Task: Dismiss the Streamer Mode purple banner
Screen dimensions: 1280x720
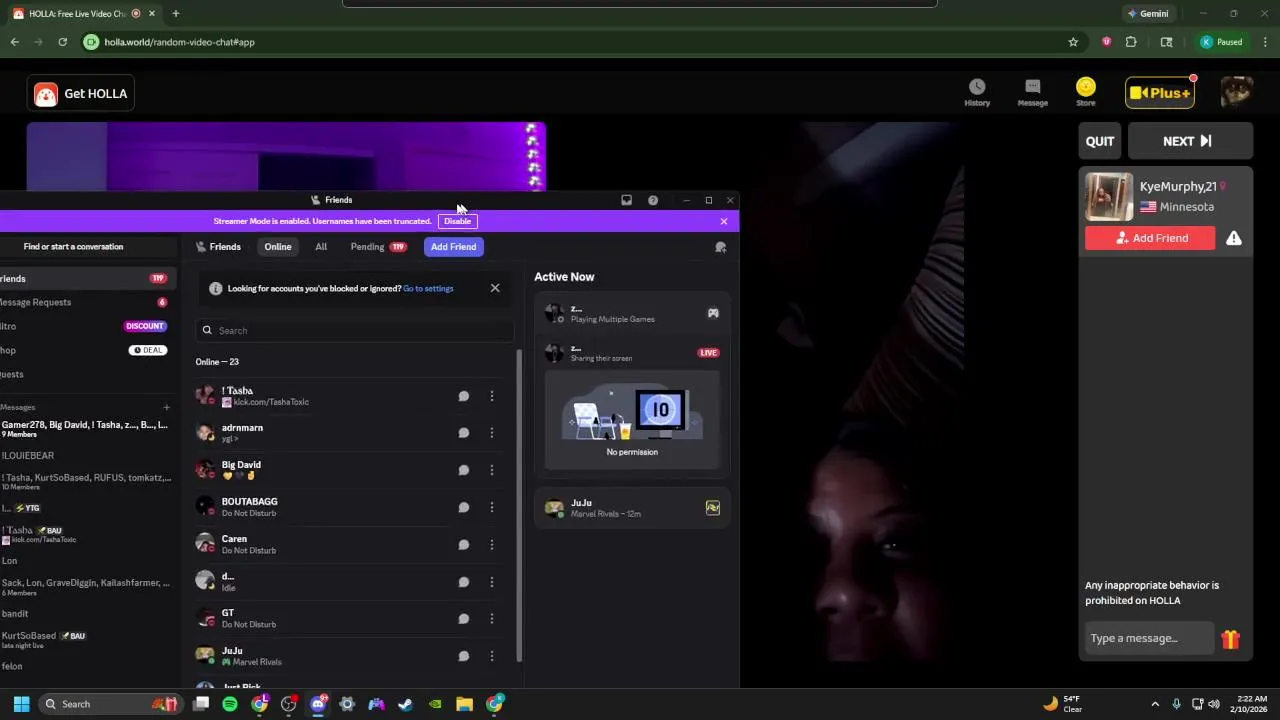Action: point(724,221)
